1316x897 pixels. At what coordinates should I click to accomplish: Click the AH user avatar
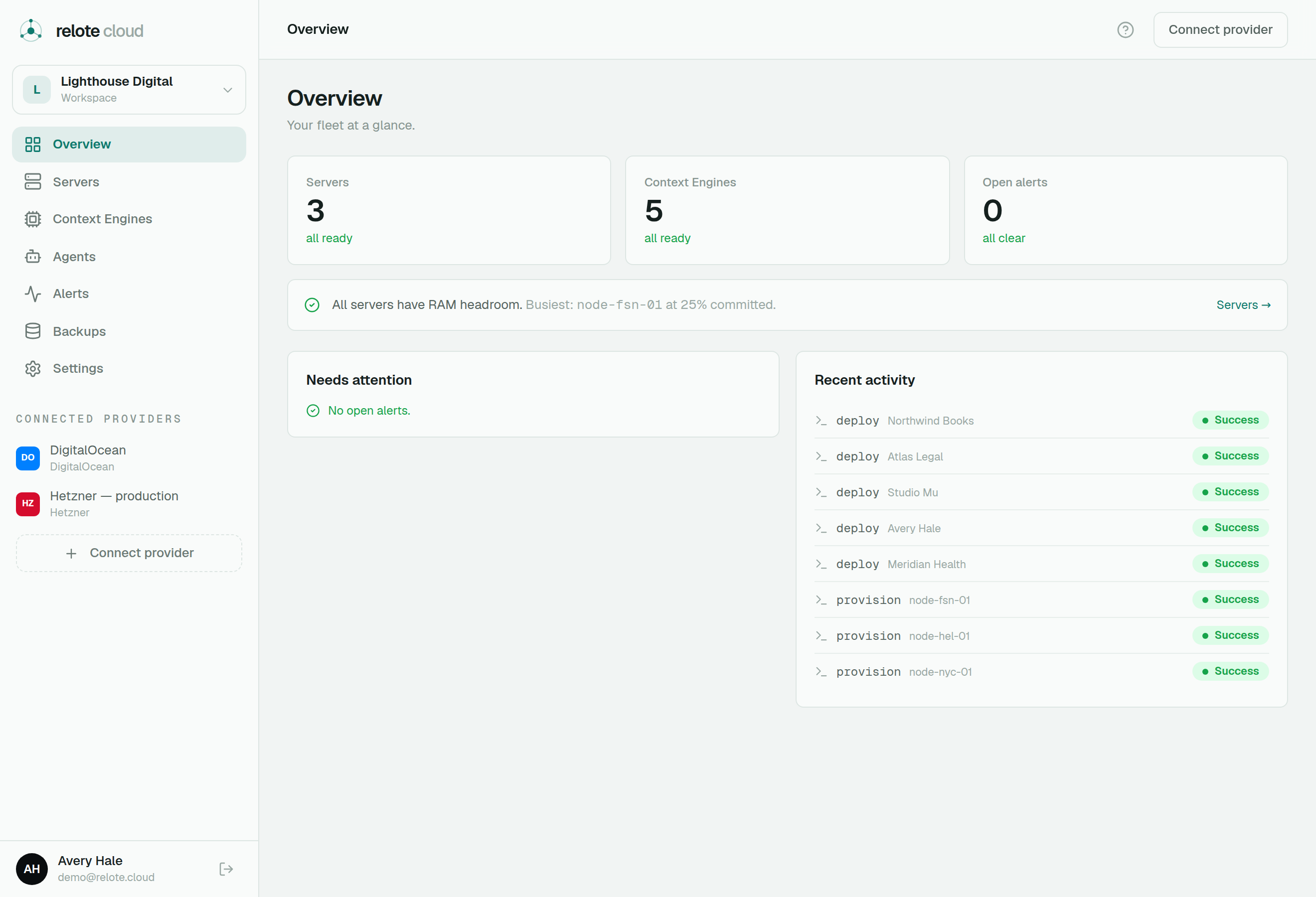32,869
